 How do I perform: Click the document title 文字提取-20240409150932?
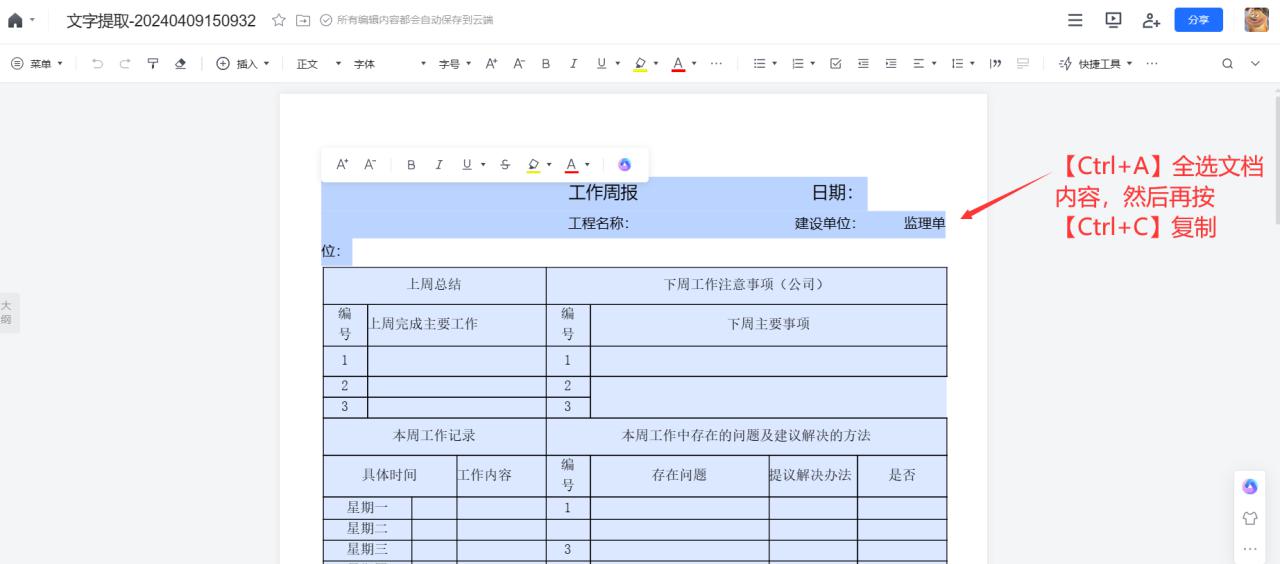point(161,20)
